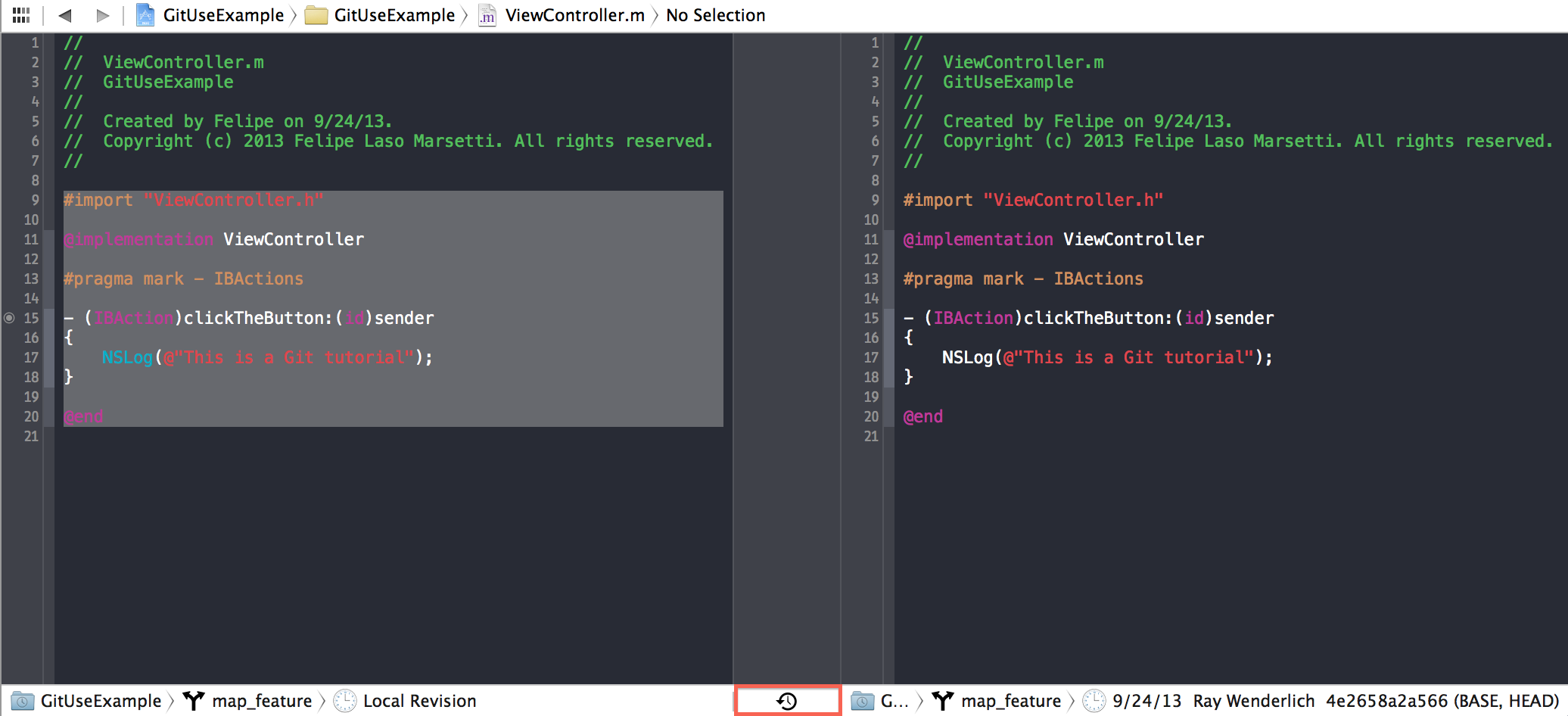The width and height of the screenshot is (1568, 716).
Task: Click the GitUseExample project app icon
Action: click(145, 14)
